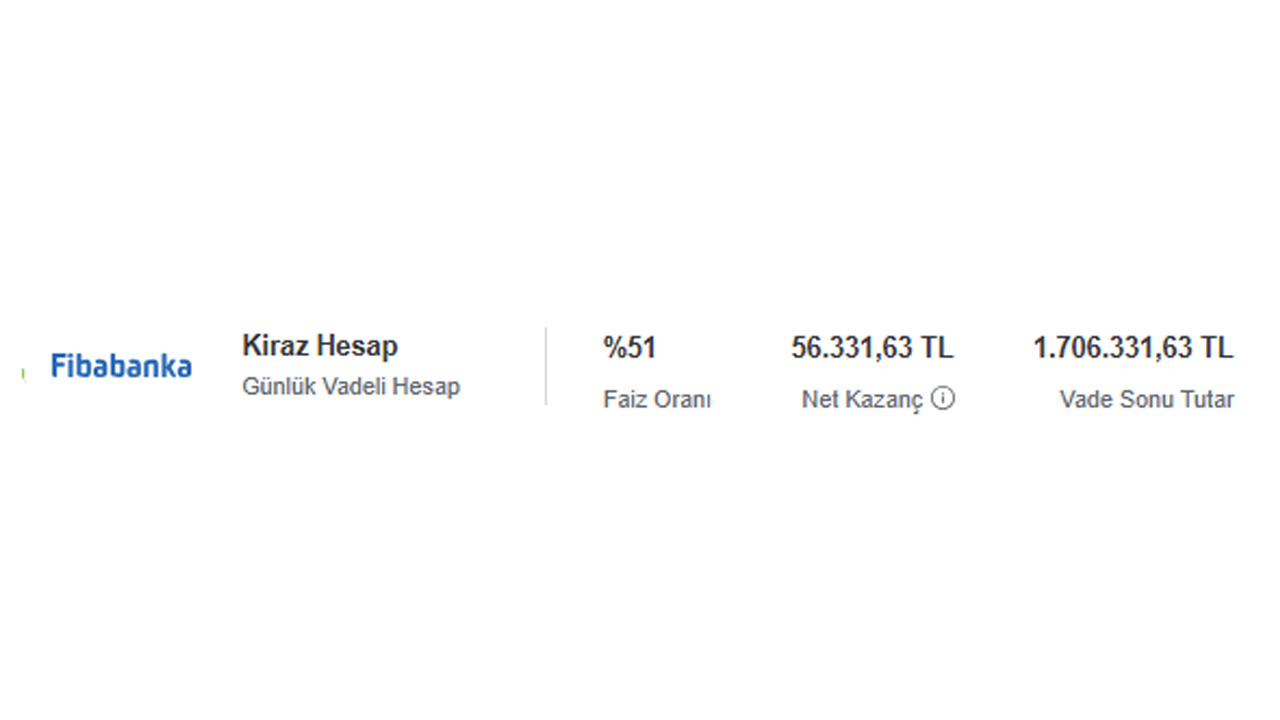The width and height of the screenshot is (1280, 720).
Task: Click the TL unit after 56.331,63
Action: [937, 348]
